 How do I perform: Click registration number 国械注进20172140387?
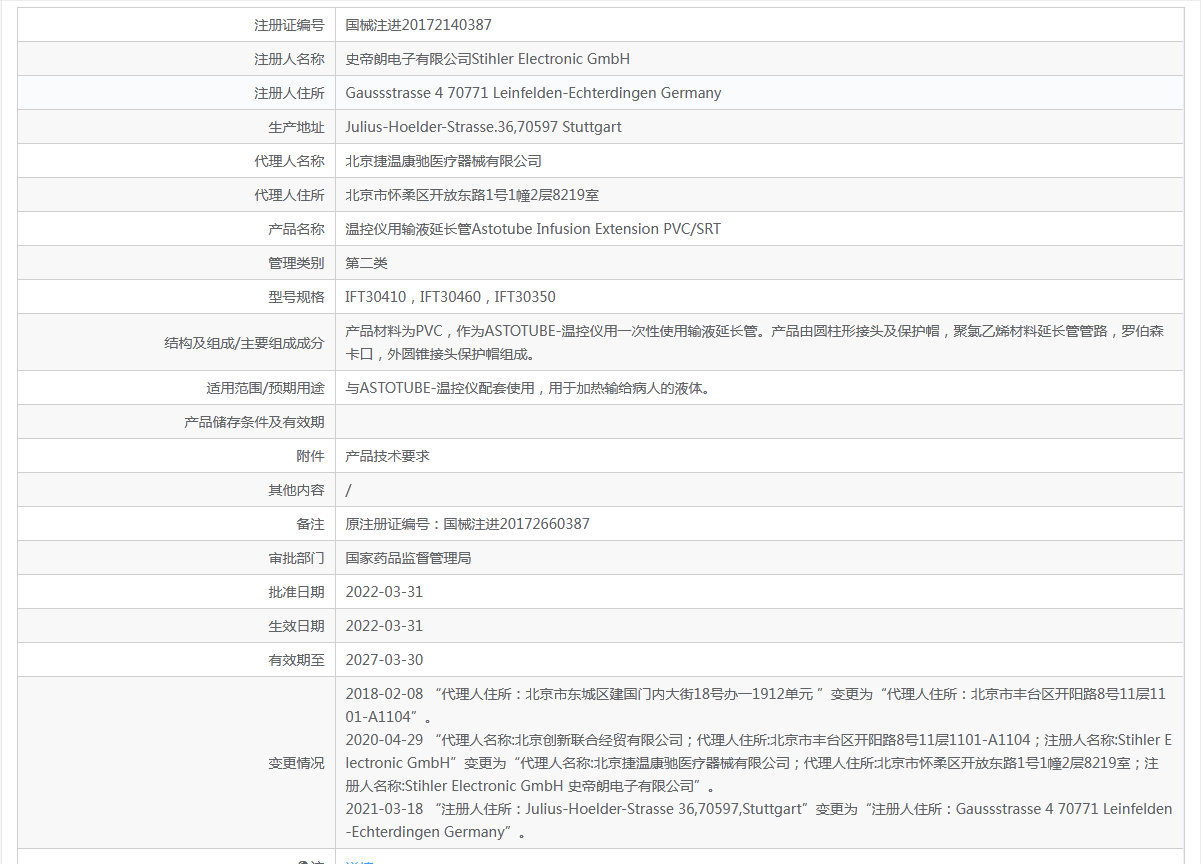418,25
